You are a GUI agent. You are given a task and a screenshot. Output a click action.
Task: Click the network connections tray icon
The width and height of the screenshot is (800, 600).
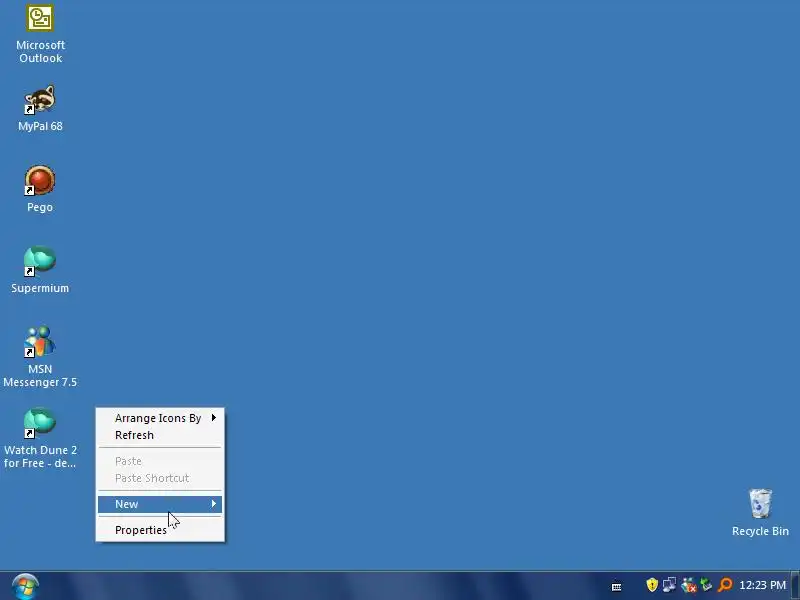669,585
